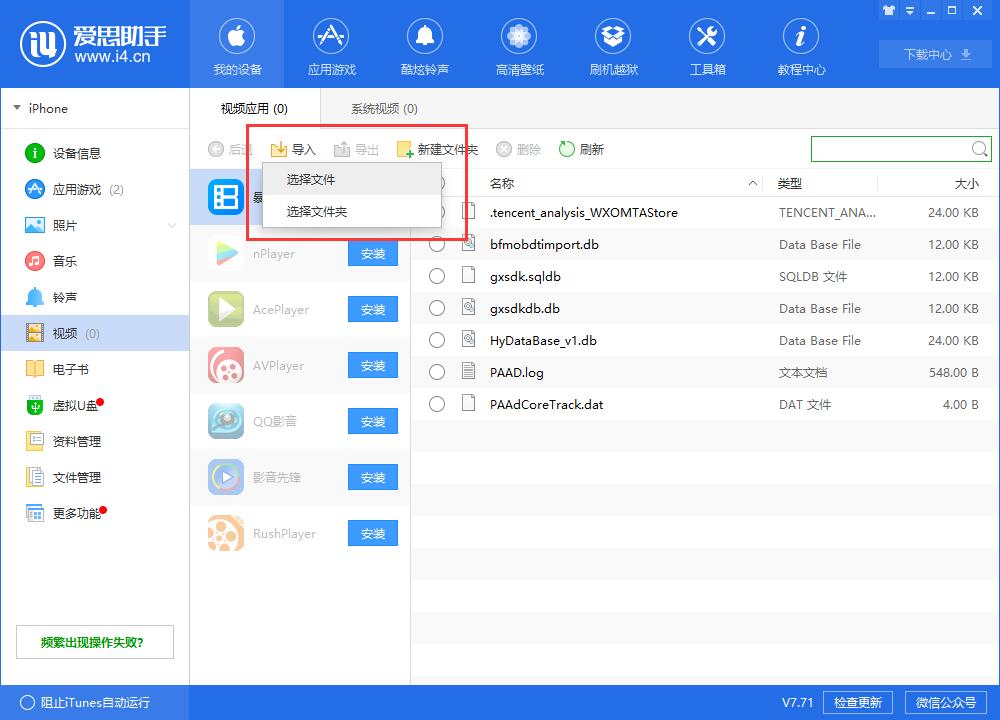Click inside the search field
1000x720 pixels.
(x=890, y=148)
